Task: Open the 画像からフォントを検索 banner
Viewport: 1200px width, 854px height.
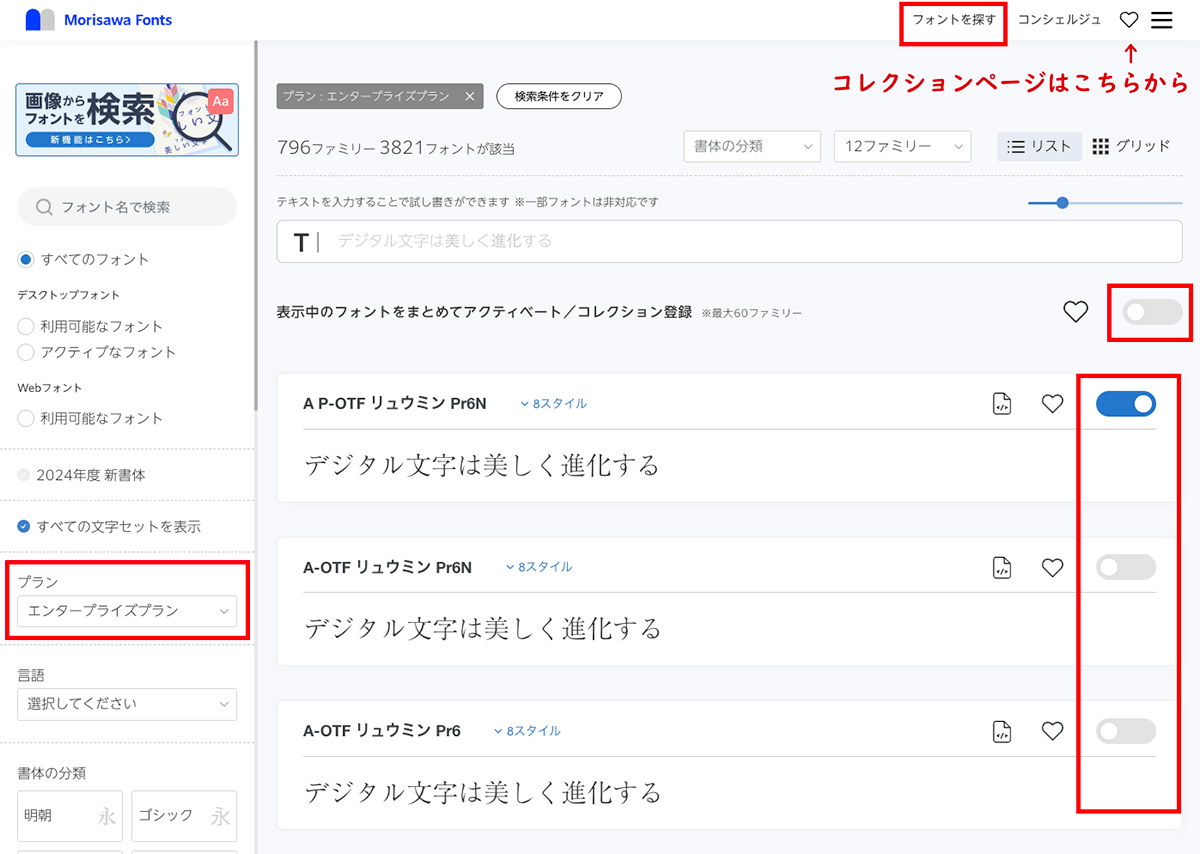Action: [x=127, y=120]
